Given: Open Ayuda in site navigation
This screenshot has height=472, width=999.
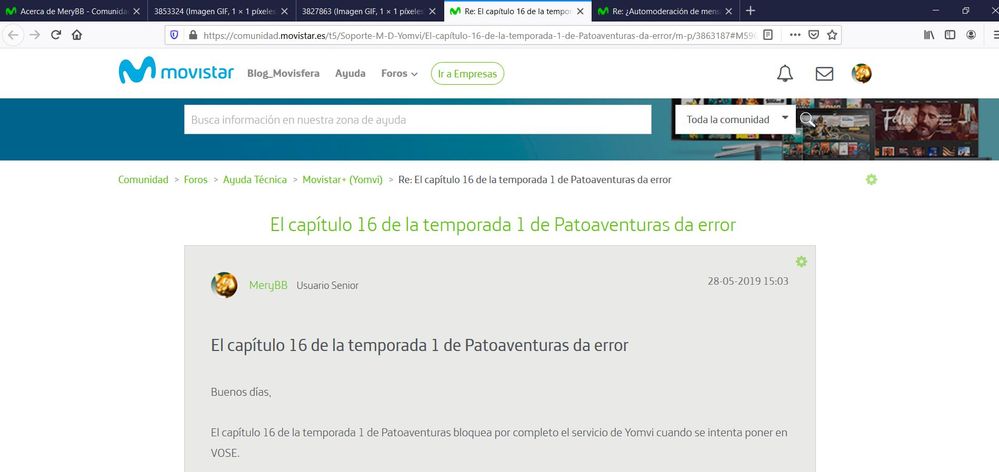Looking at the screenshot, I should pyautogui.click(x=350, y=73).
